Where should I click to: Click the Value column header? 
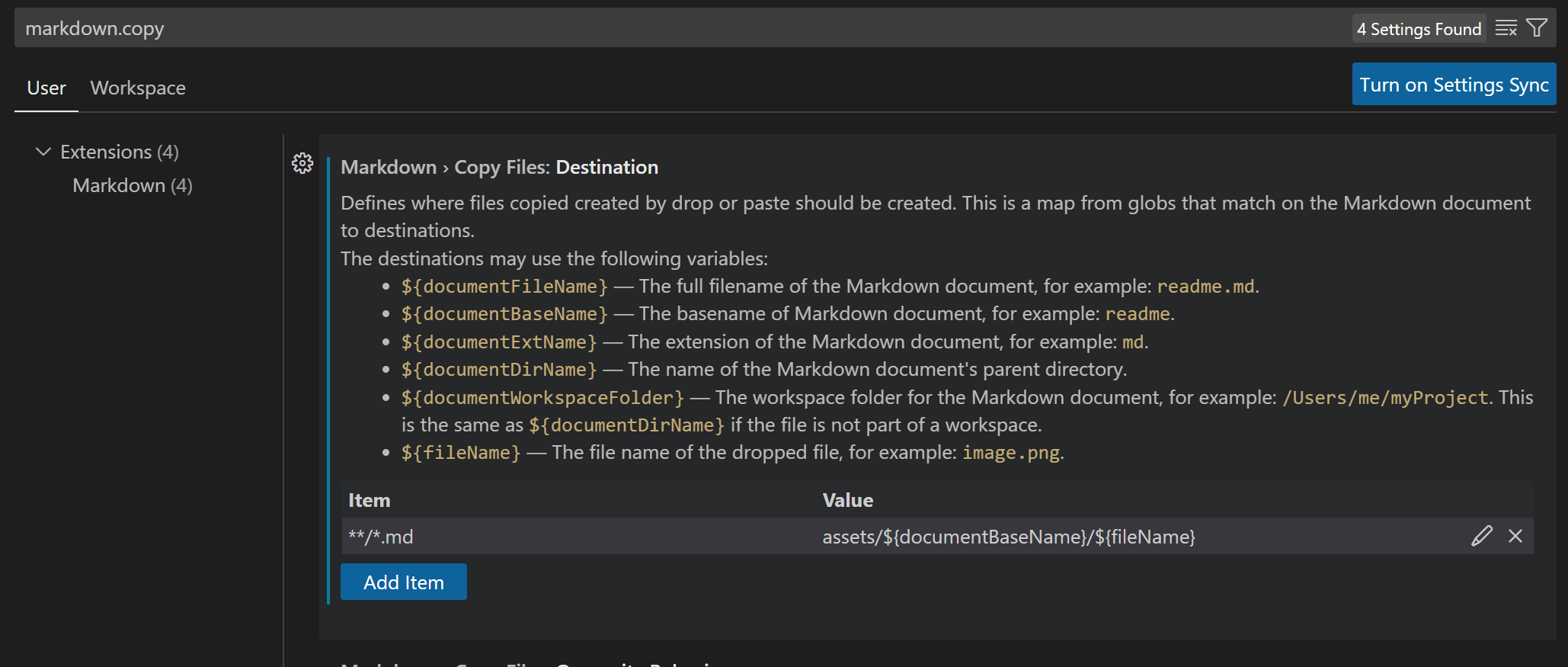[x=848, y=500]
